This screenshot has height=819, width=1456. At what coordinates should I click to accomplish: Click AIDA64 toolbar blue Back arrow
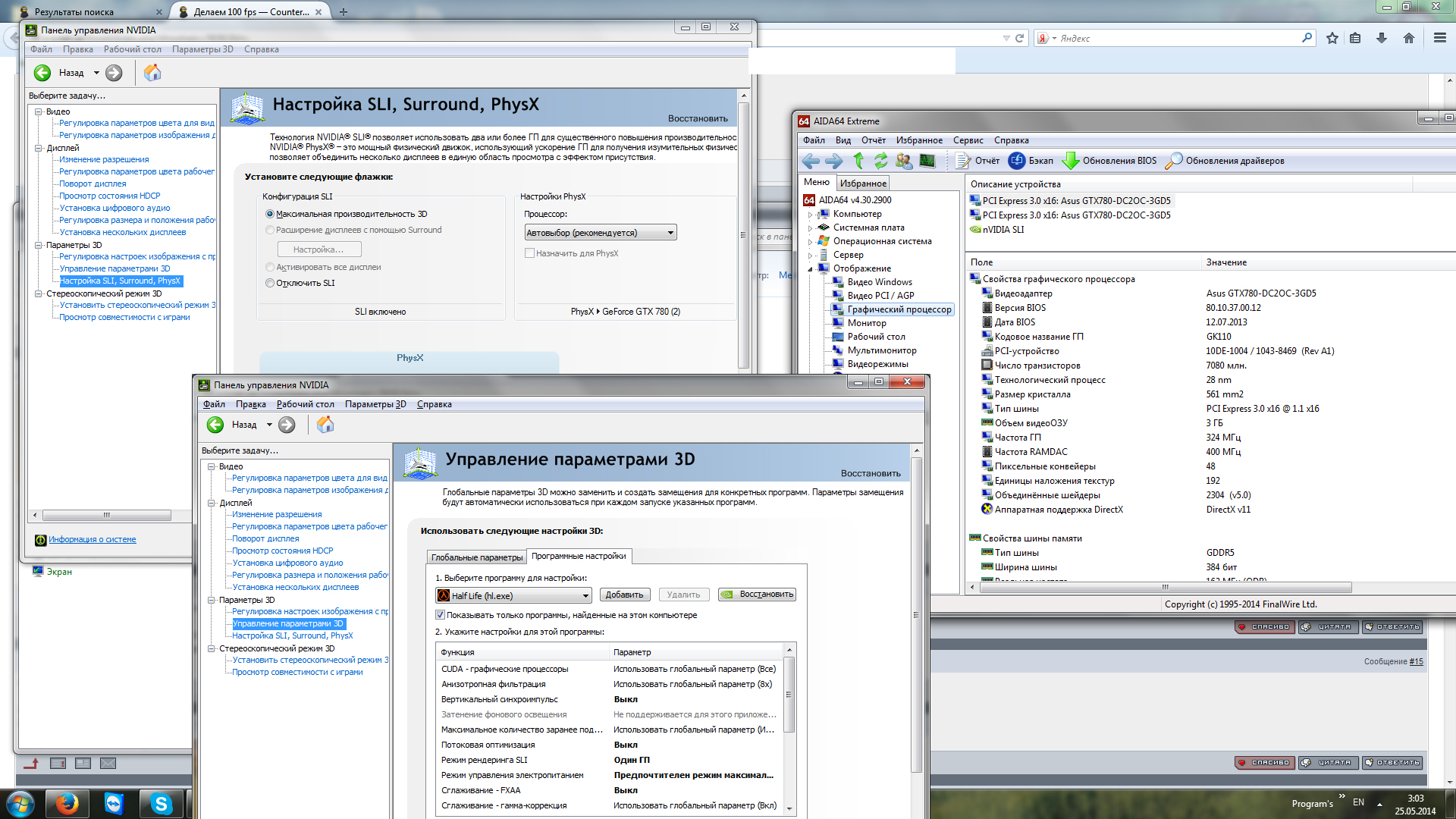tap(811, 161)
